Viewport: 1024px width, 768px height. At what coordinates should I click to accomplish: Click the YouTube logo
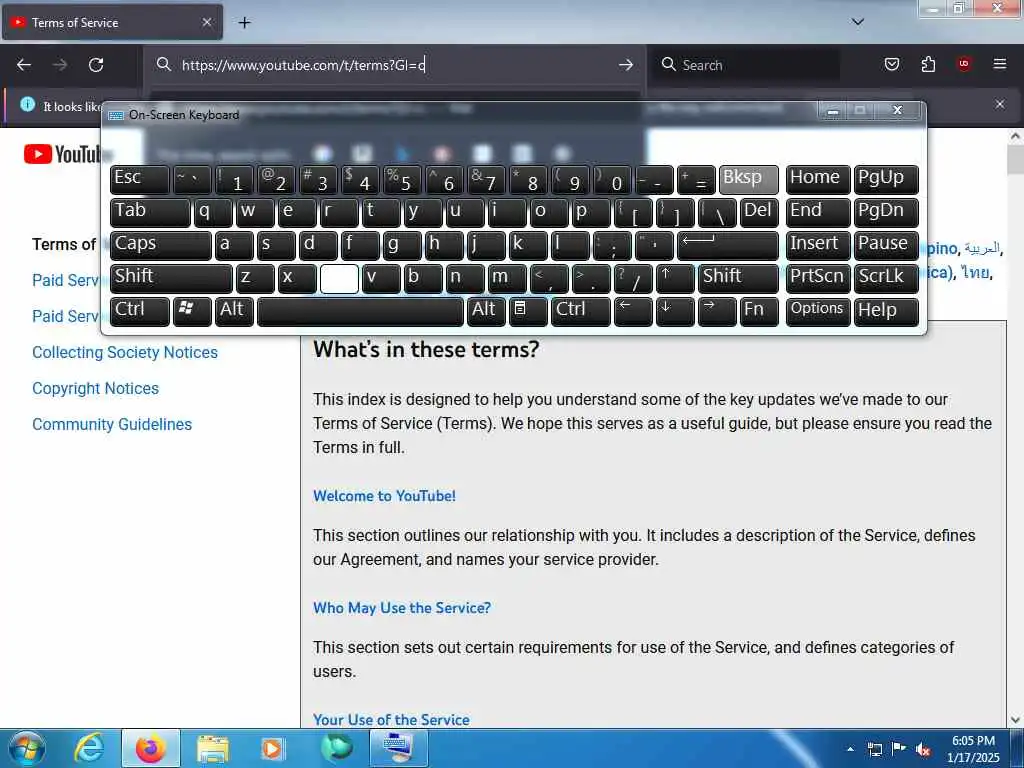click(x=63, y=154)
